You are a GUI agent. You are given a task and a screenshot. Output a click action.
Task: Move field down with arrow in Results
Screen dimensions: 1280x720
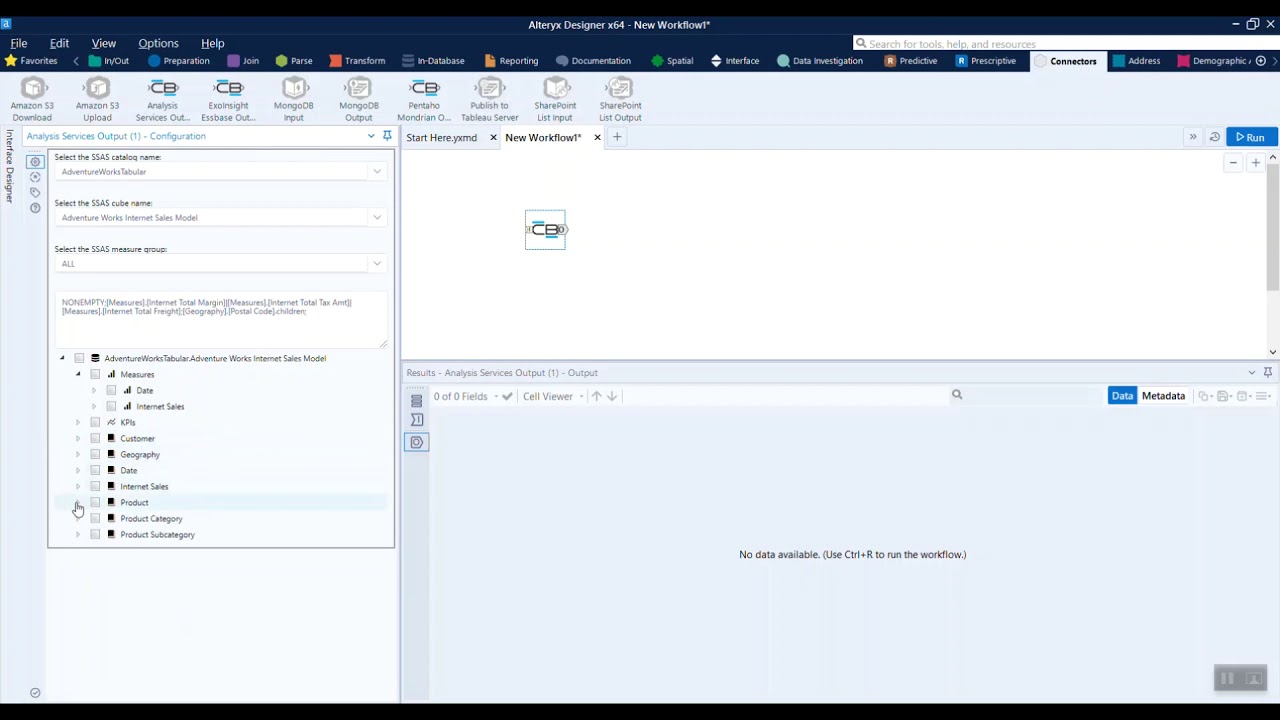pyautogui.click(x=612, y=396)
